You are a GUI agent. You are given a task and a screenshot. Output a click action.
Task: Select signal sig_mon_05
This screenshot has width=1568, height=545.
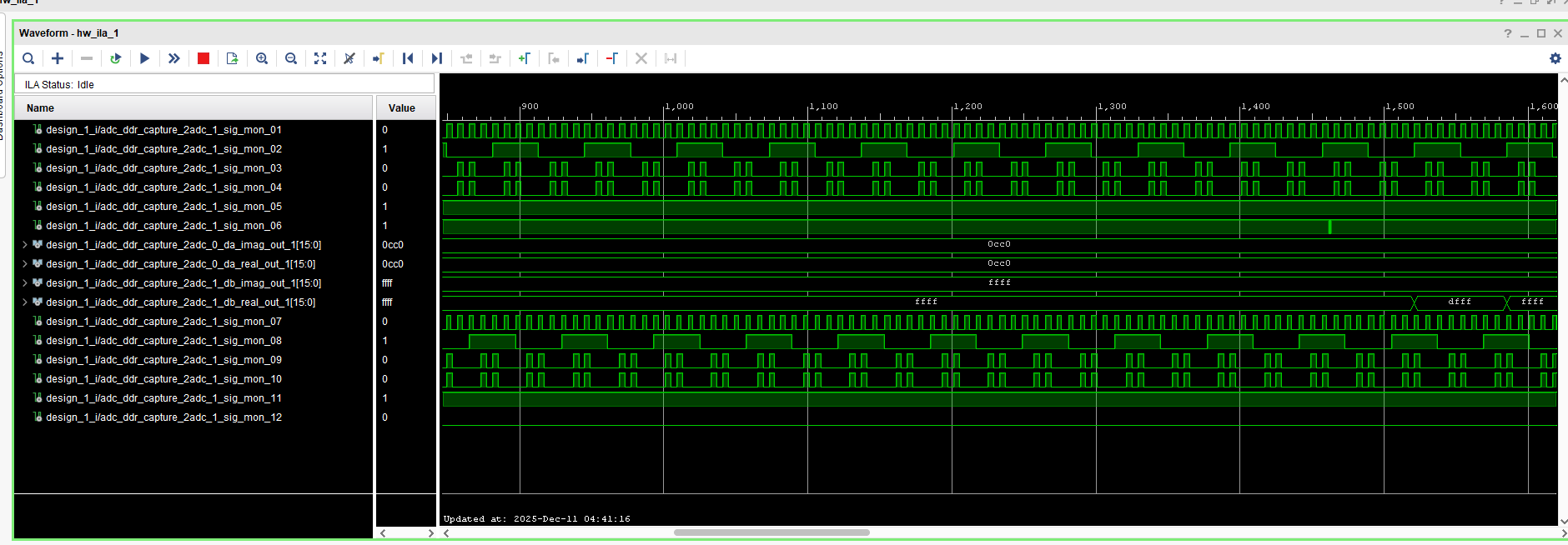click(163, 207)
